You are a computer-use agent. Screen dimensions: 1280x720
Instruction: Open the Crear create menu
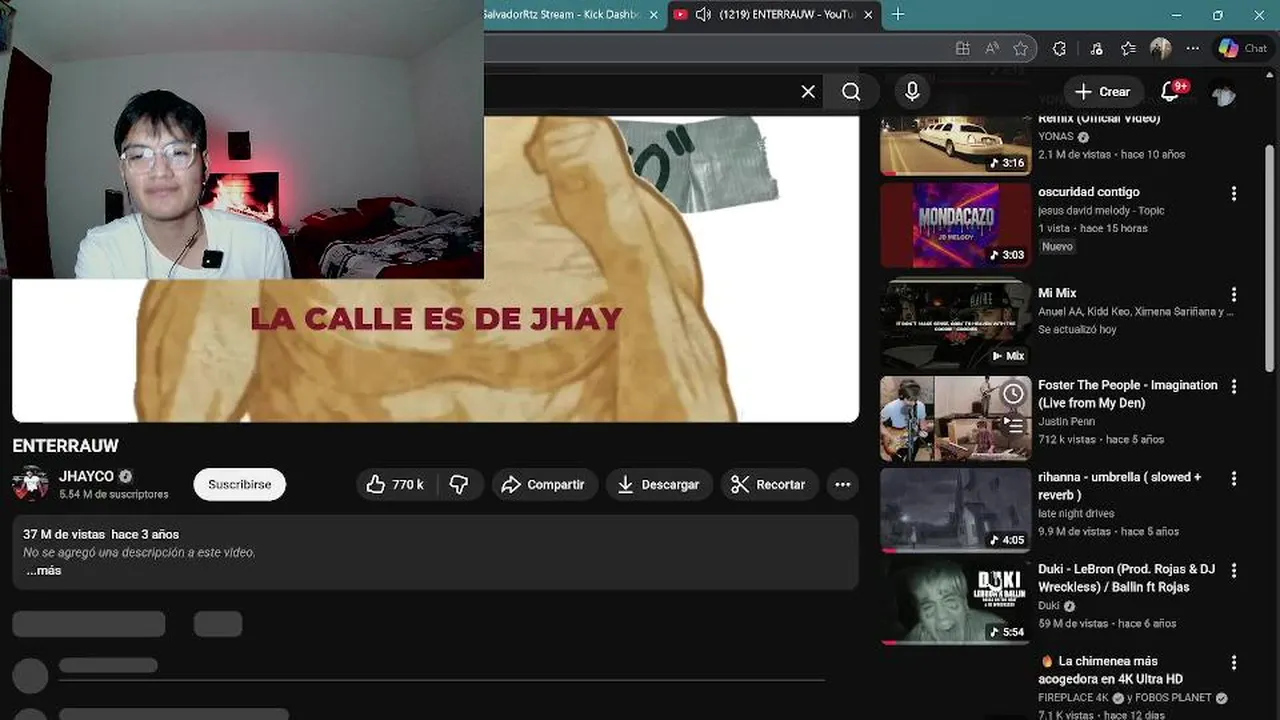[1103, 92]
